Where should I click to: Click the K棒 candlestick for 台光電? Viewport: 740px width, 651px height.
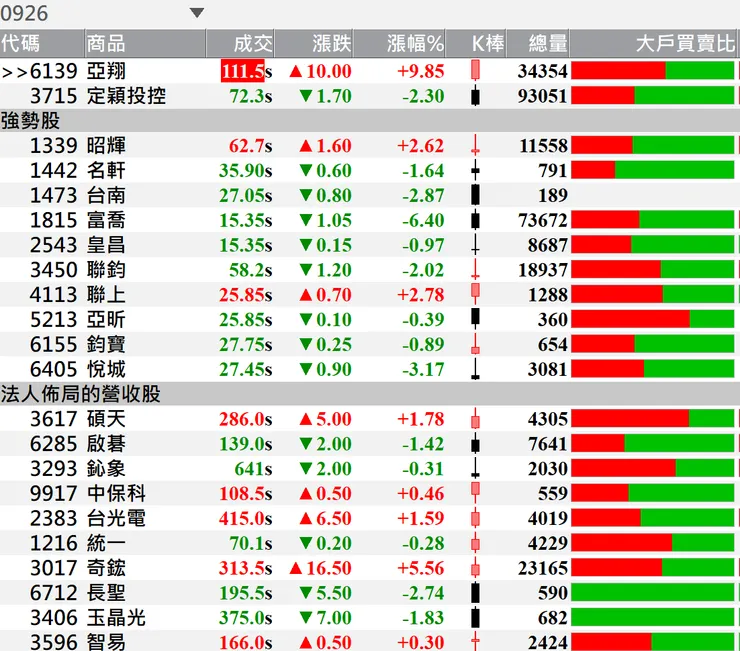pos(475,518)
